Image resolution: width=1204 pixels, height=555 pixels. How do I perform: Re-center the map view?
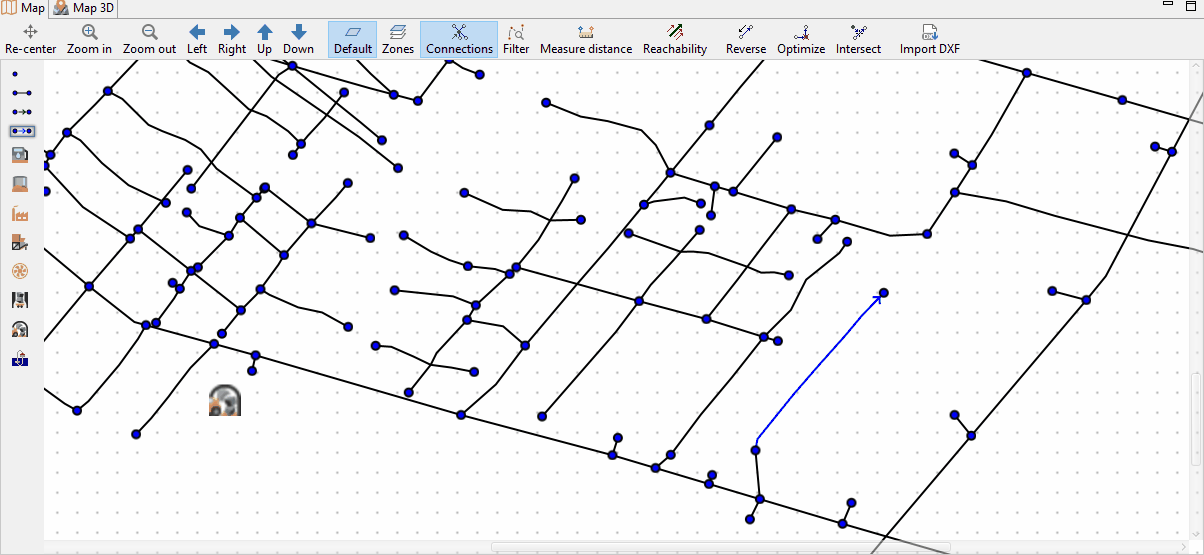(x=31, y=40)
